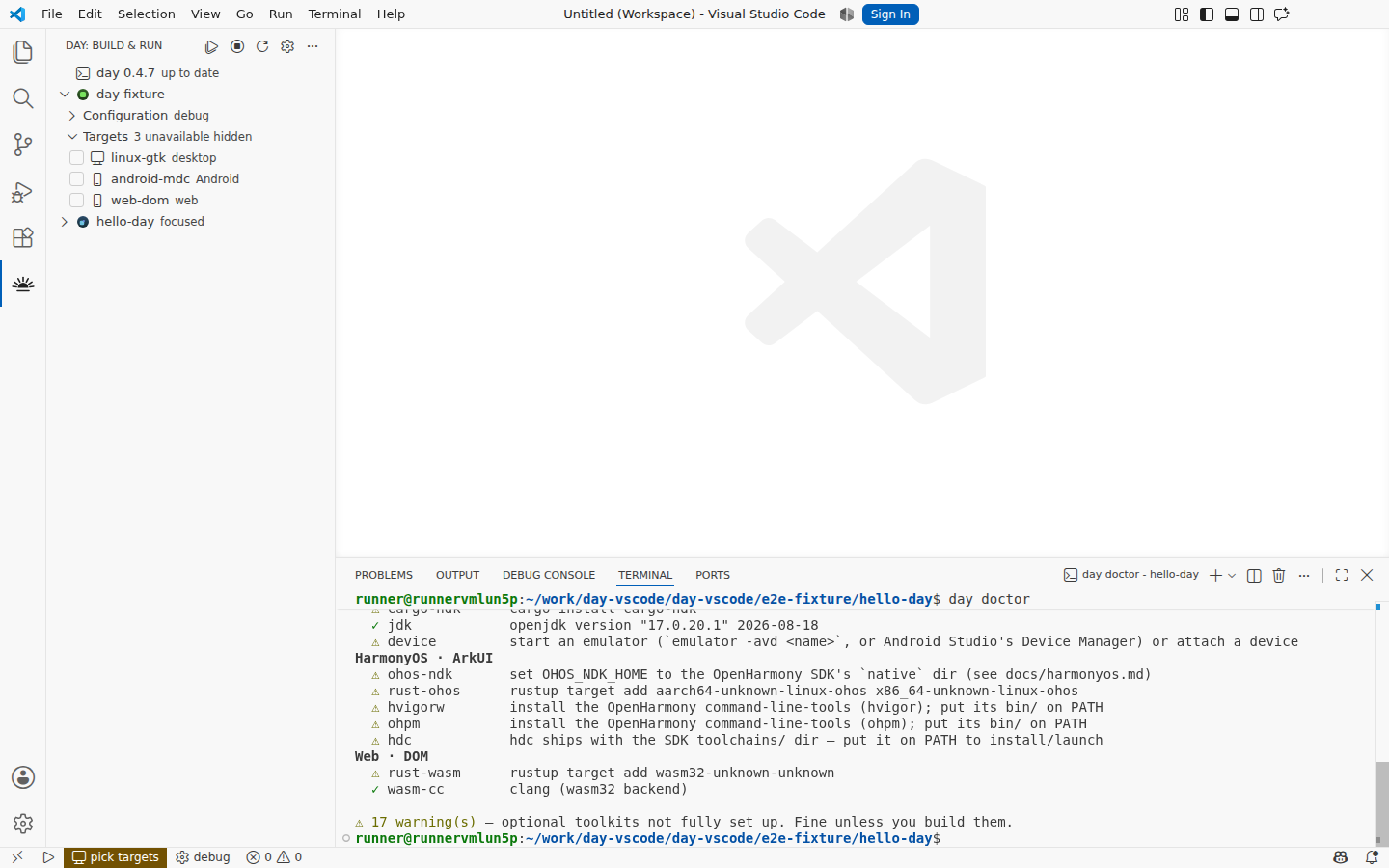Open the chat icon in title bar

coord(1282,14)
